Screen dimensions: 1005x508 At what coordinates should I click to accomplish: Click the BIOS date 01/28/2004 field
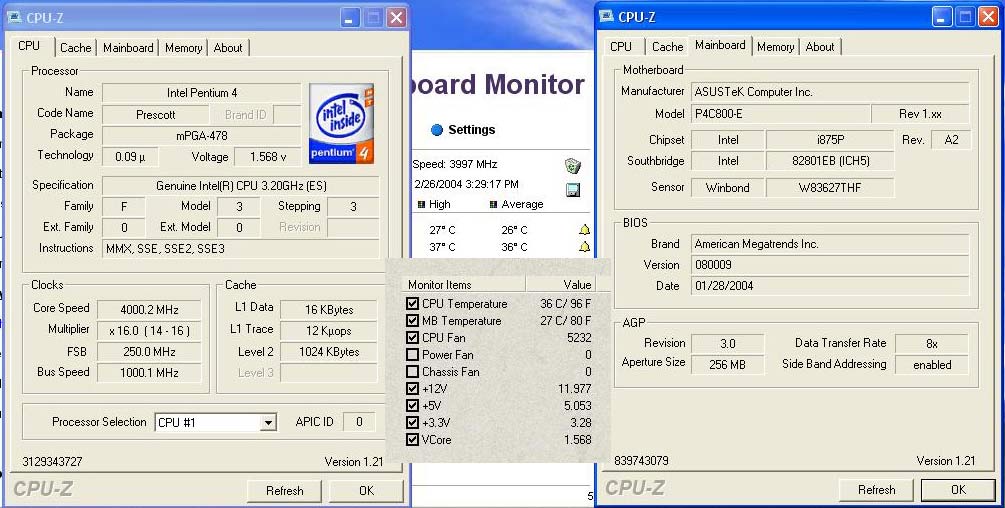click(x=831, y=286)
